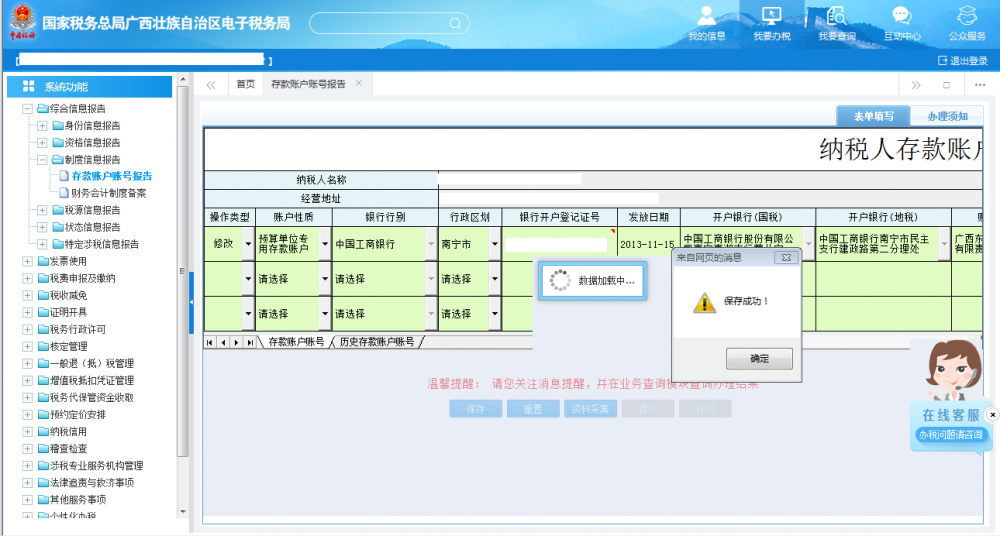Open 我的信息 in the top navigation
The height and width of the screenshot is (536, 1000).
707,23
